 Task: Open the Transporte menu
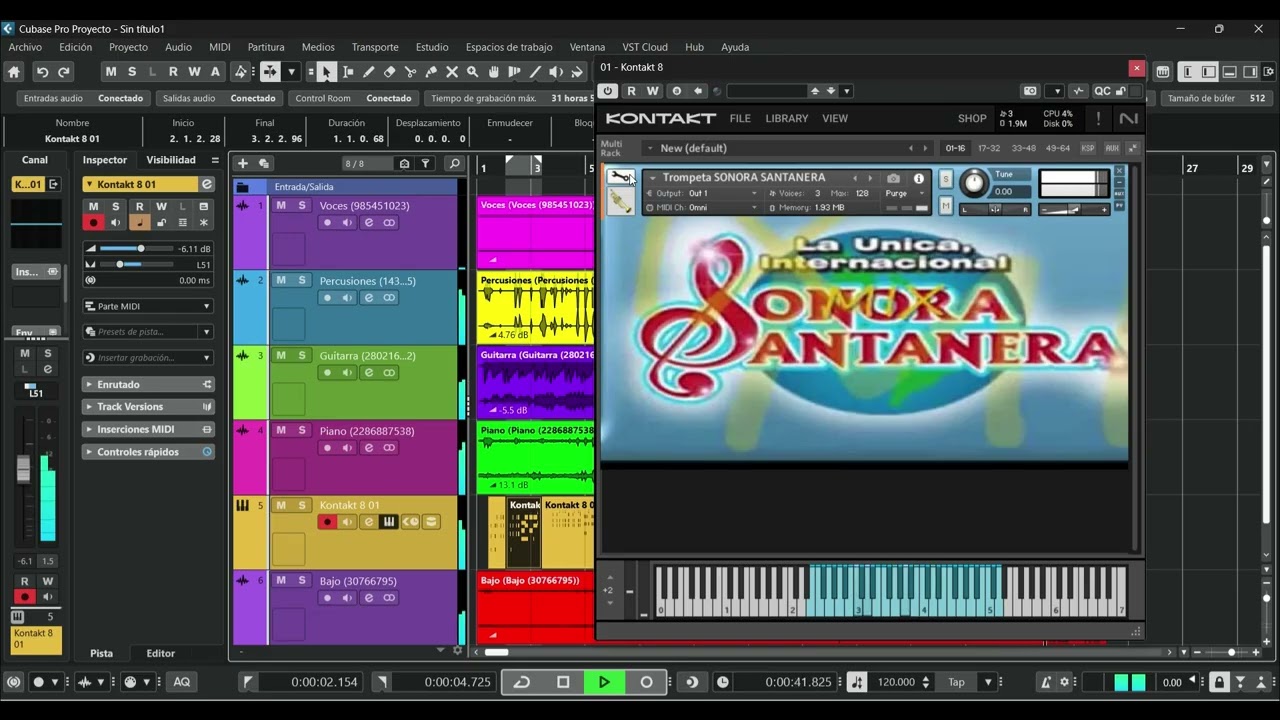[375, 47]
